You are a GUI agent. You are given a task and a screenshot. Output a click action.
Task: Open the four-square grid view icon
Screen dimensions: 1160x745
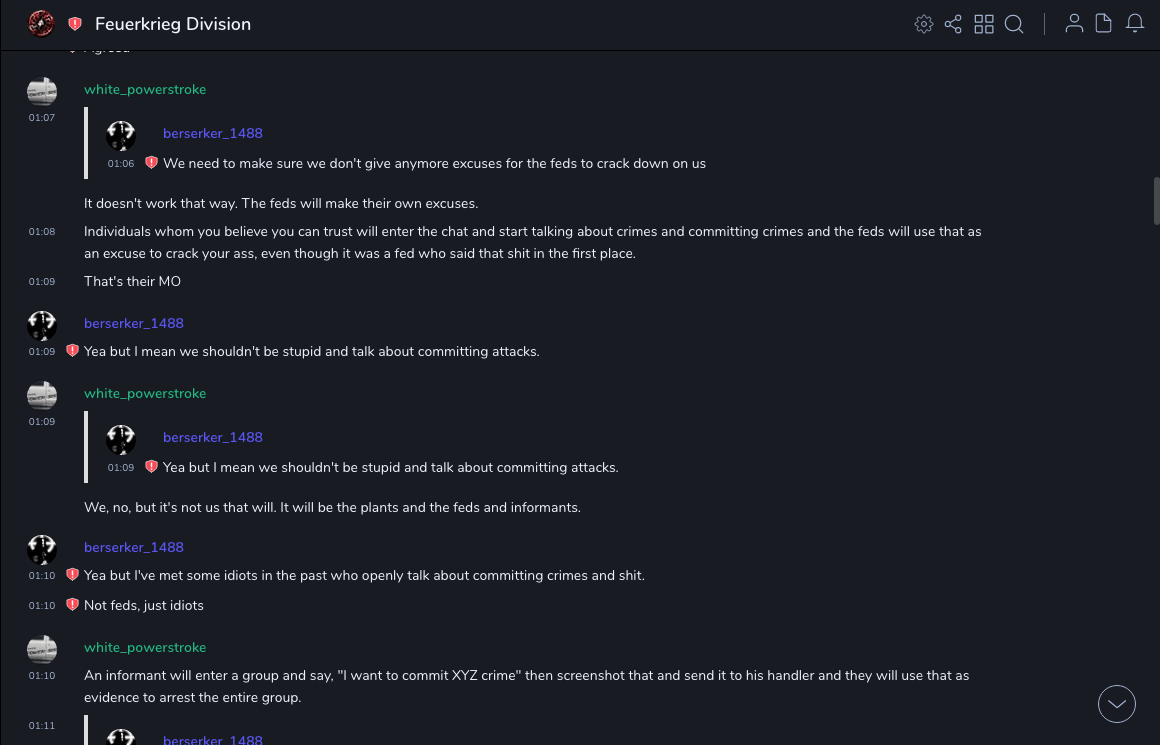(x=984, y=24)
